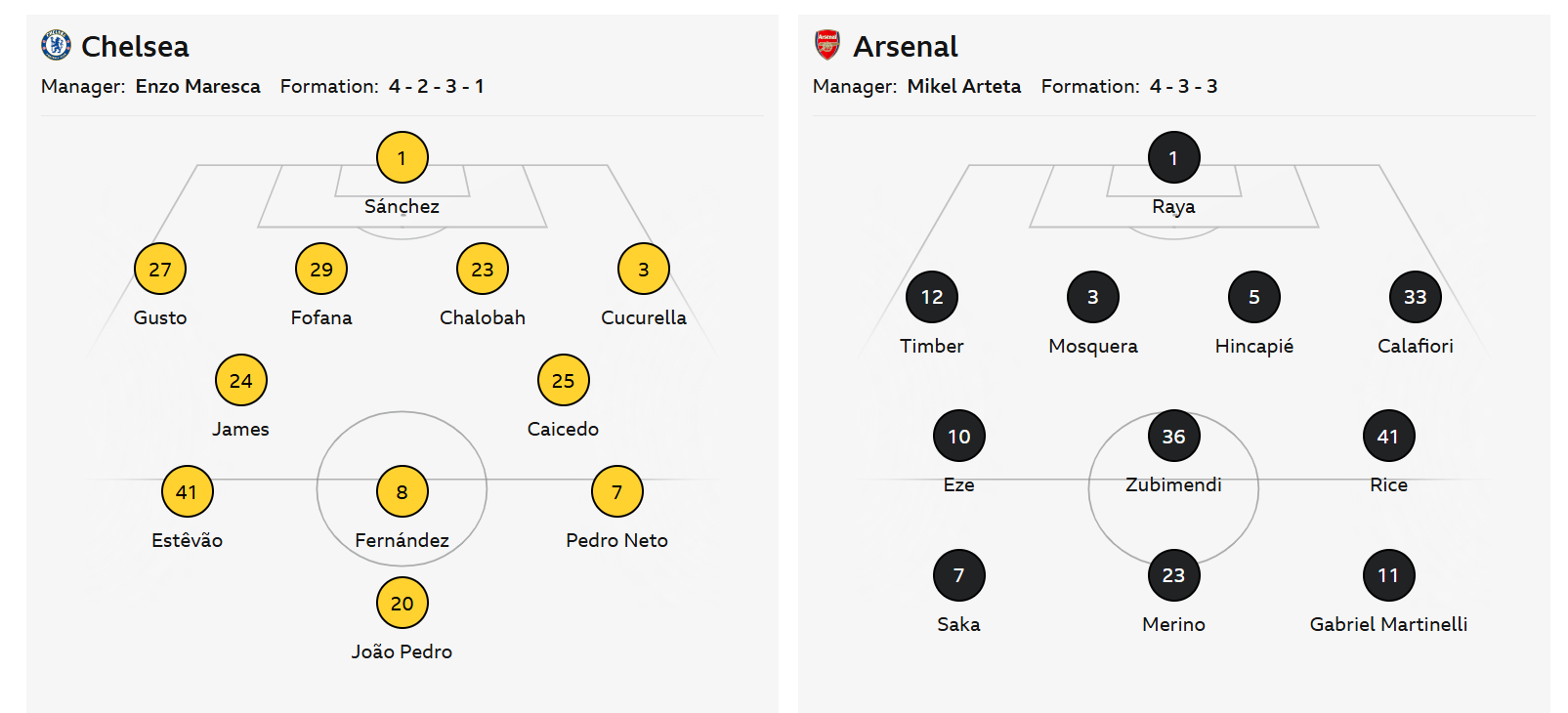Select Arsenal goalkeeper Raya number 1 badge
Image resolution: width=1568 pixels, height=713 pixels.
(1173, 157)
